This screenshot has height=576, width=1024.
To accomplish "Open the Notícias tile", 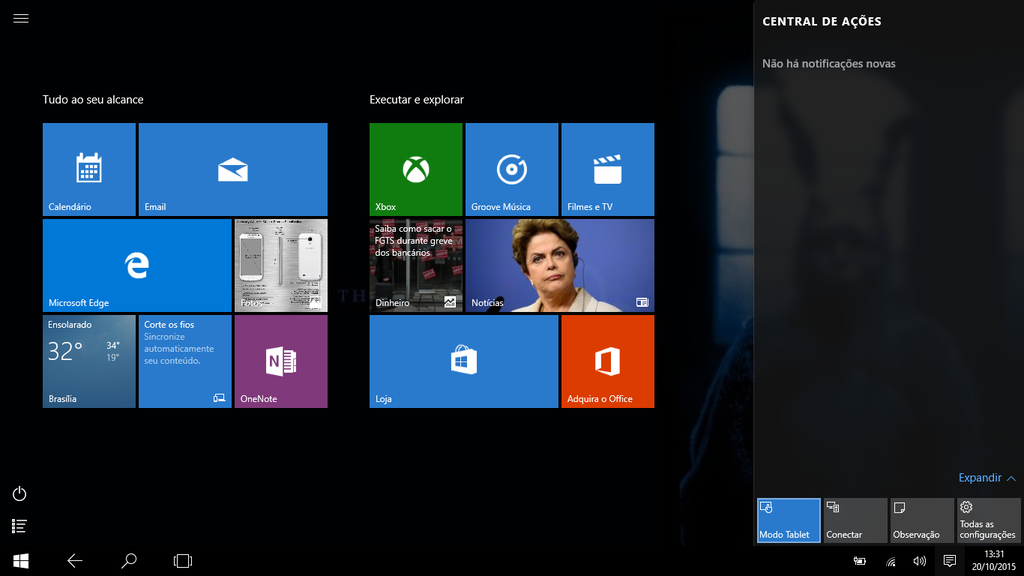I will (x=560, y=265).
